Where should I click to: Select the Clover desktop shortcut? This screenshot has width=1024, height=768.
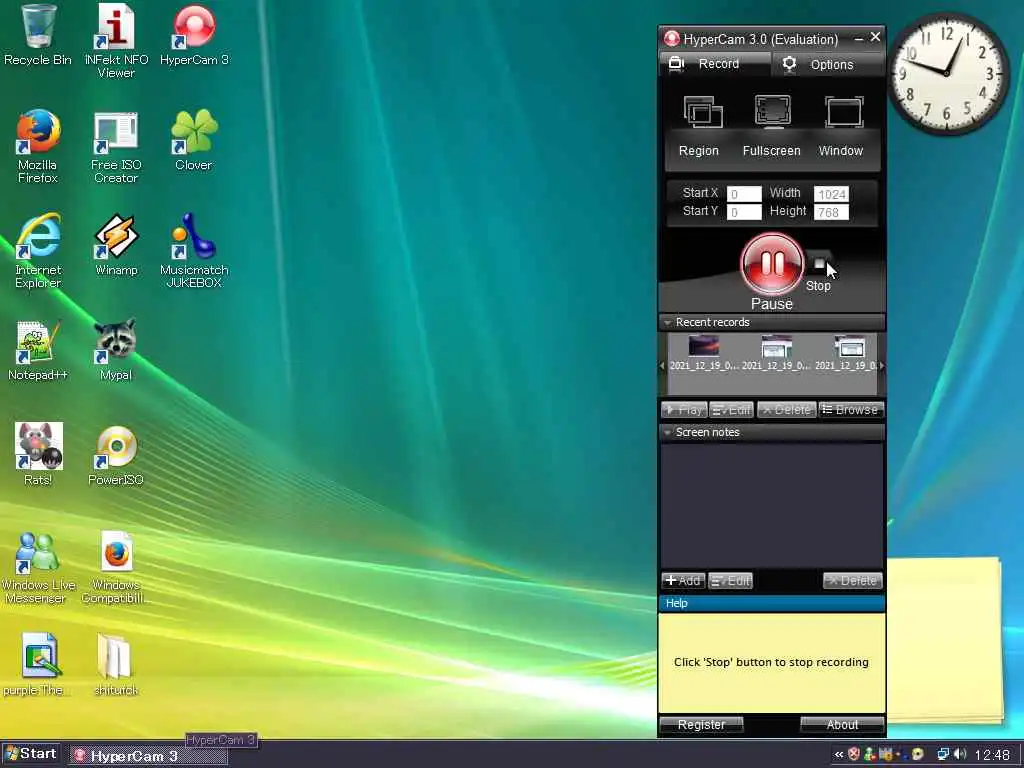194,140
